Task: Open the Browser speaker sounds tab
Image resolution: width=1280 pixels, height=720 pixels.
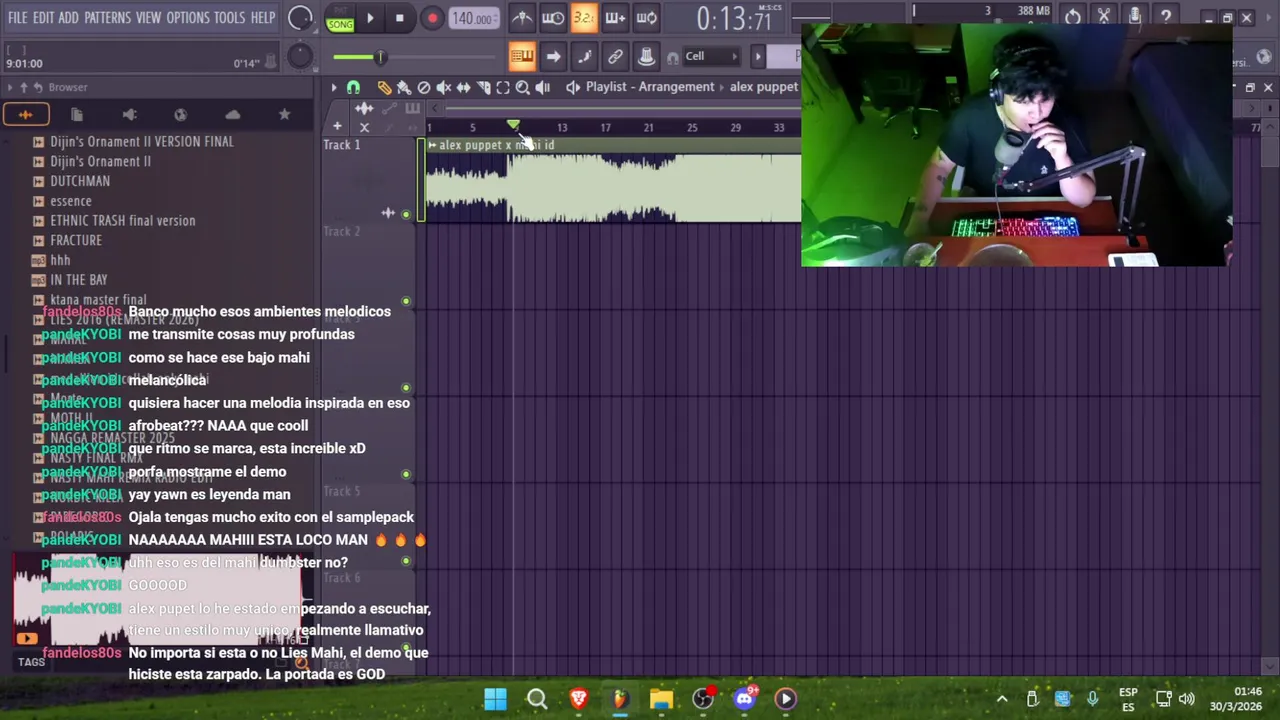Action: click(x=129, y=115)
